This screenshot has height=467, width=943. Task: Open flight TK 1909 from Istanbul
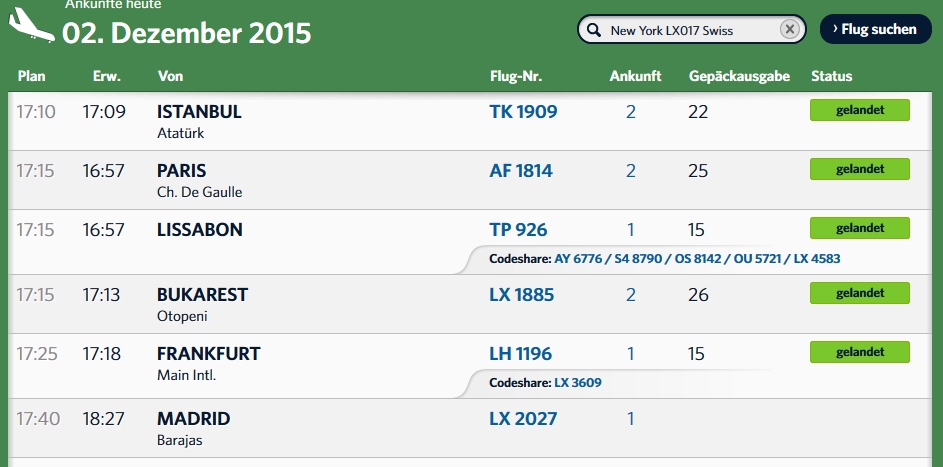click(523, 112)
